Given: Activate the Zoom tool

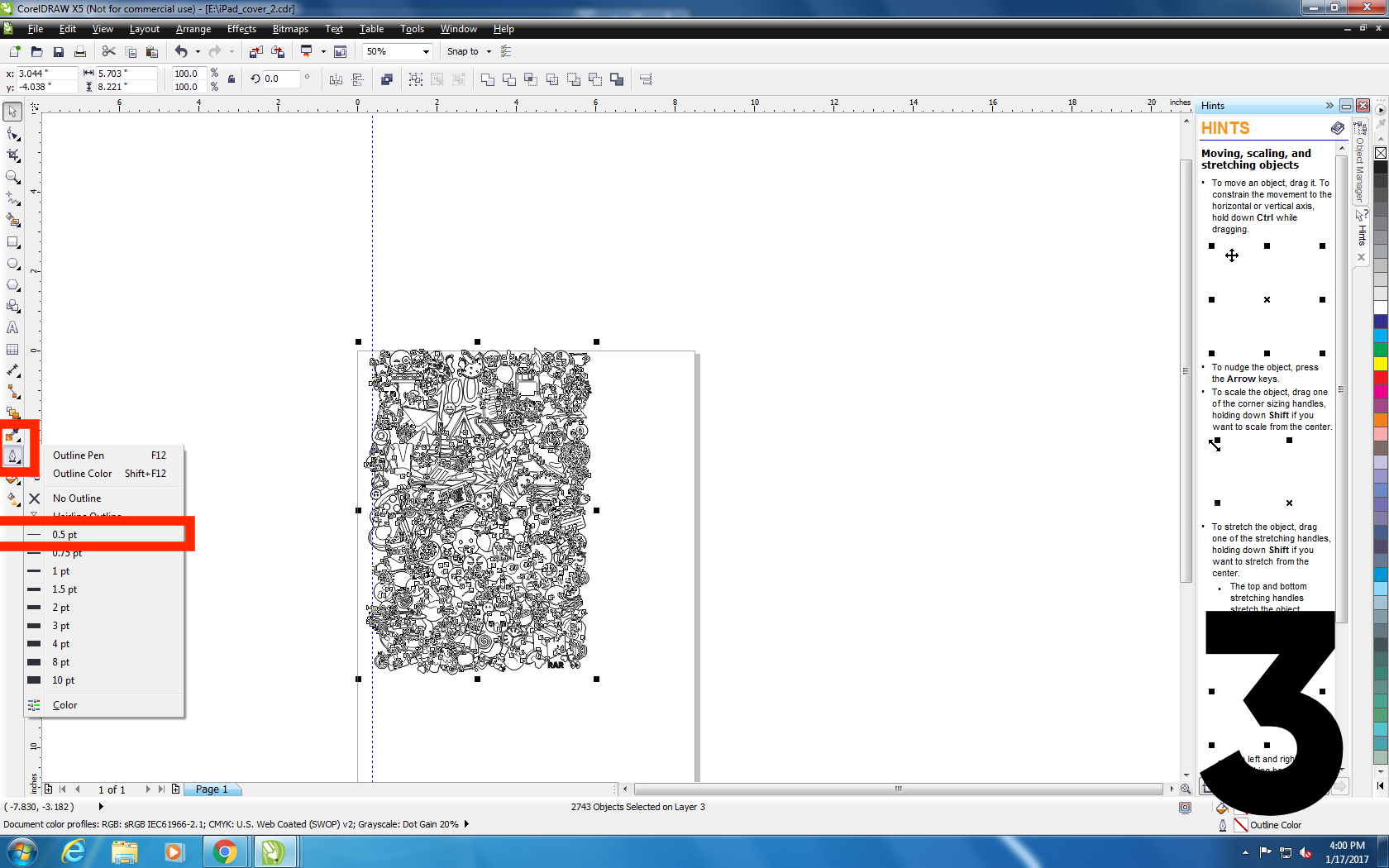Looking at the screenshot, I should (x=12, y=177).
